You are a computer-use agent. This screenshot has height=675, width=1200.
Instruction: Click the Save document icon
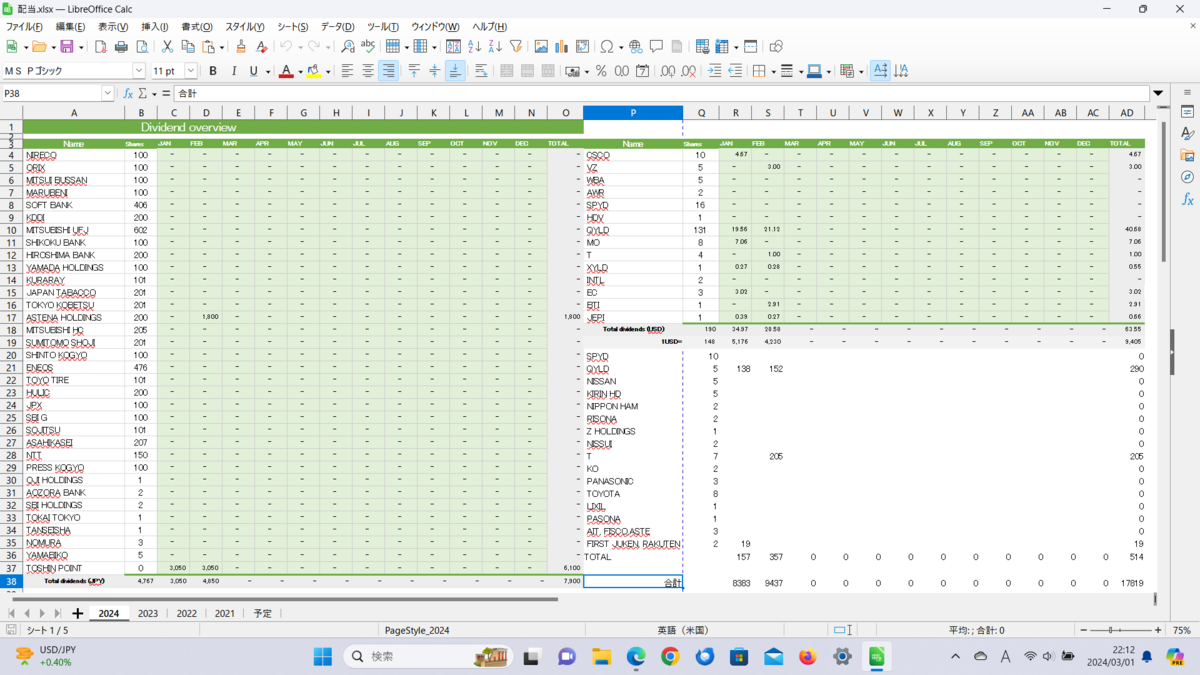[x=66, y=46]
